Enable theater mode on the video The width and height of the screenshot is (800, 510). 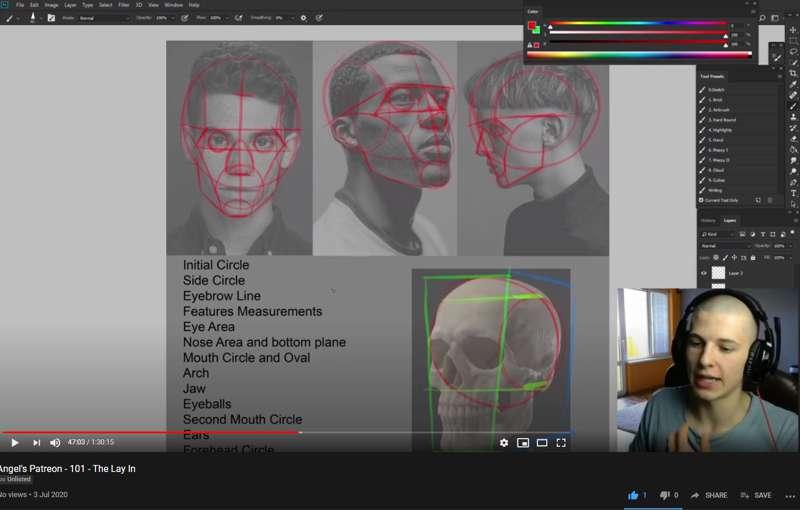(x=542, y=443)
